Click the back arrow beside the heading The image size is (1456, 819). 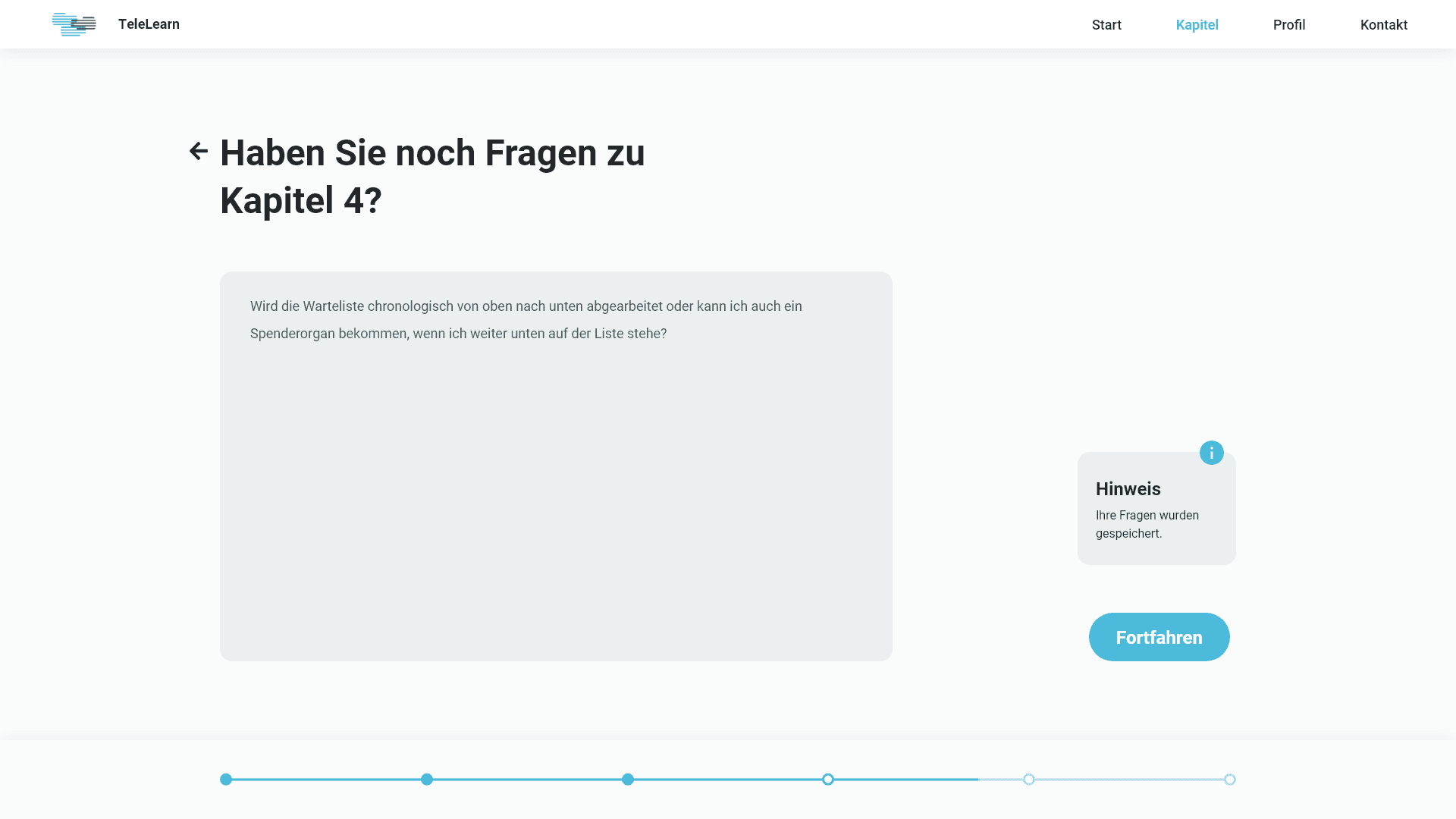(x=198, y=152)
